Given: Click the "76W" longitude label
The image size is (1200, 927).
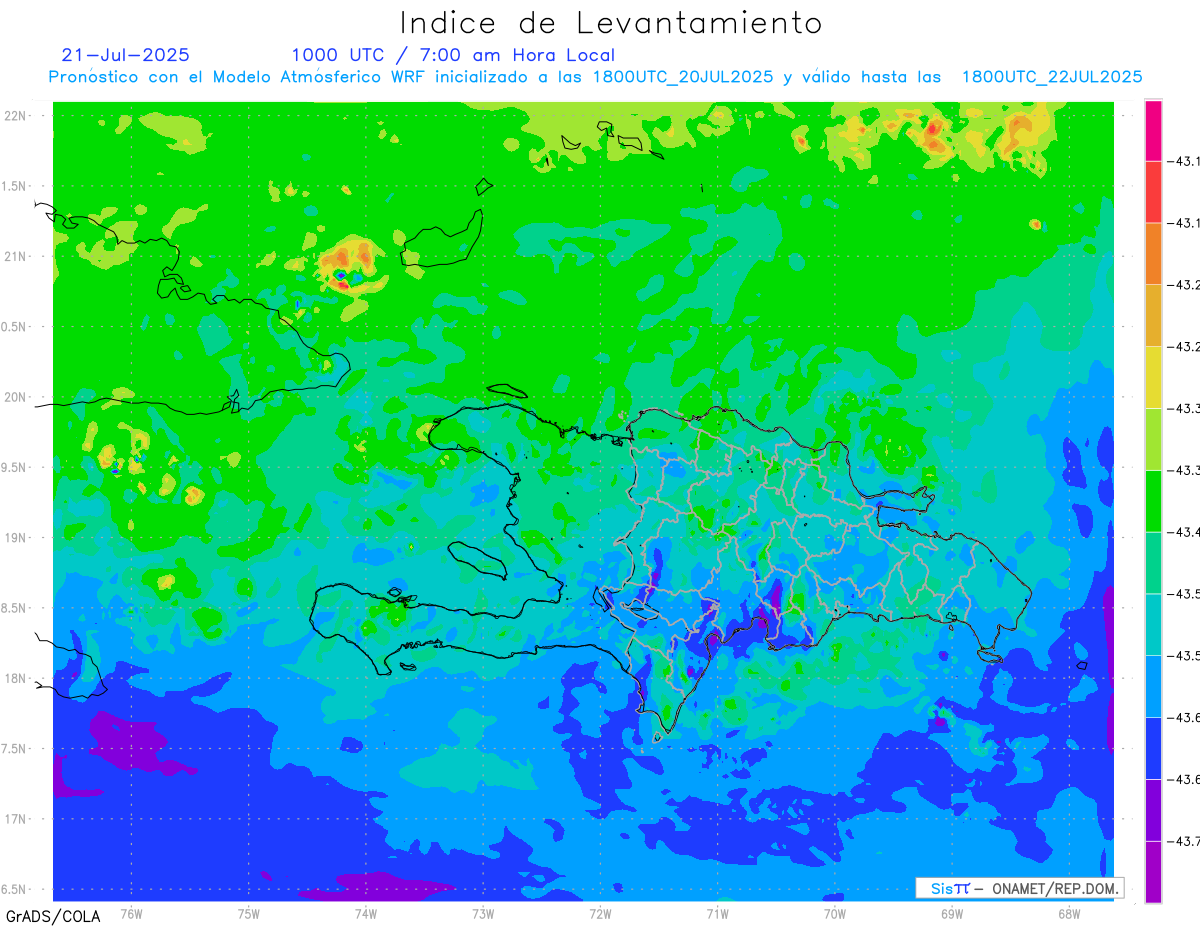Looking at the screenshot, I should tap(131, 912).
